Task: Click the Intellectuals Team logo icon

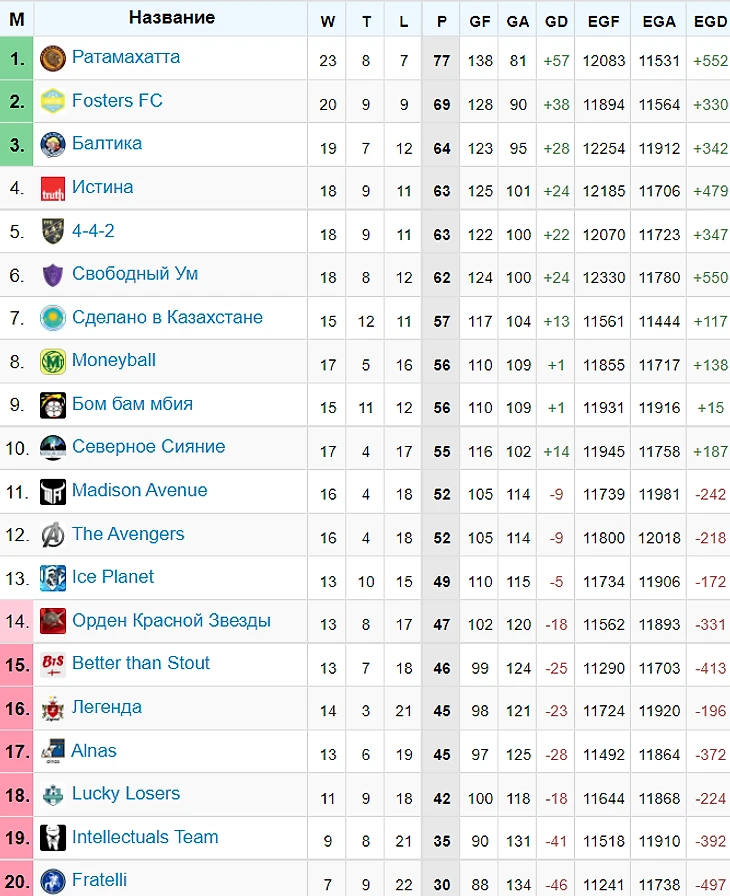Action: click(x=53, y=838)
